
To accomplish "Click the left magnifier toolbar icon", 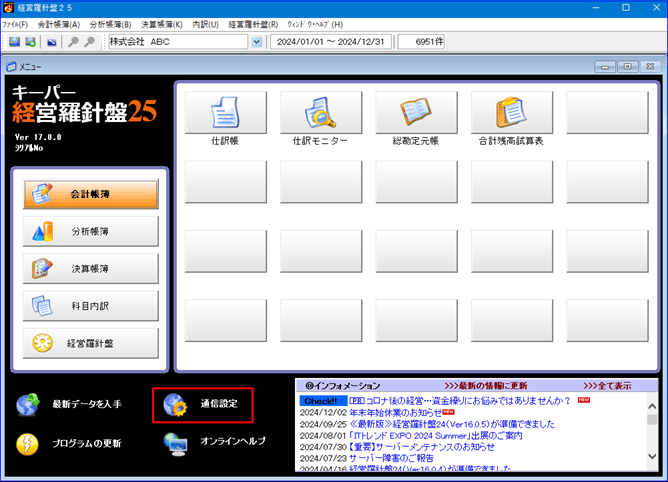I will 73,42.
